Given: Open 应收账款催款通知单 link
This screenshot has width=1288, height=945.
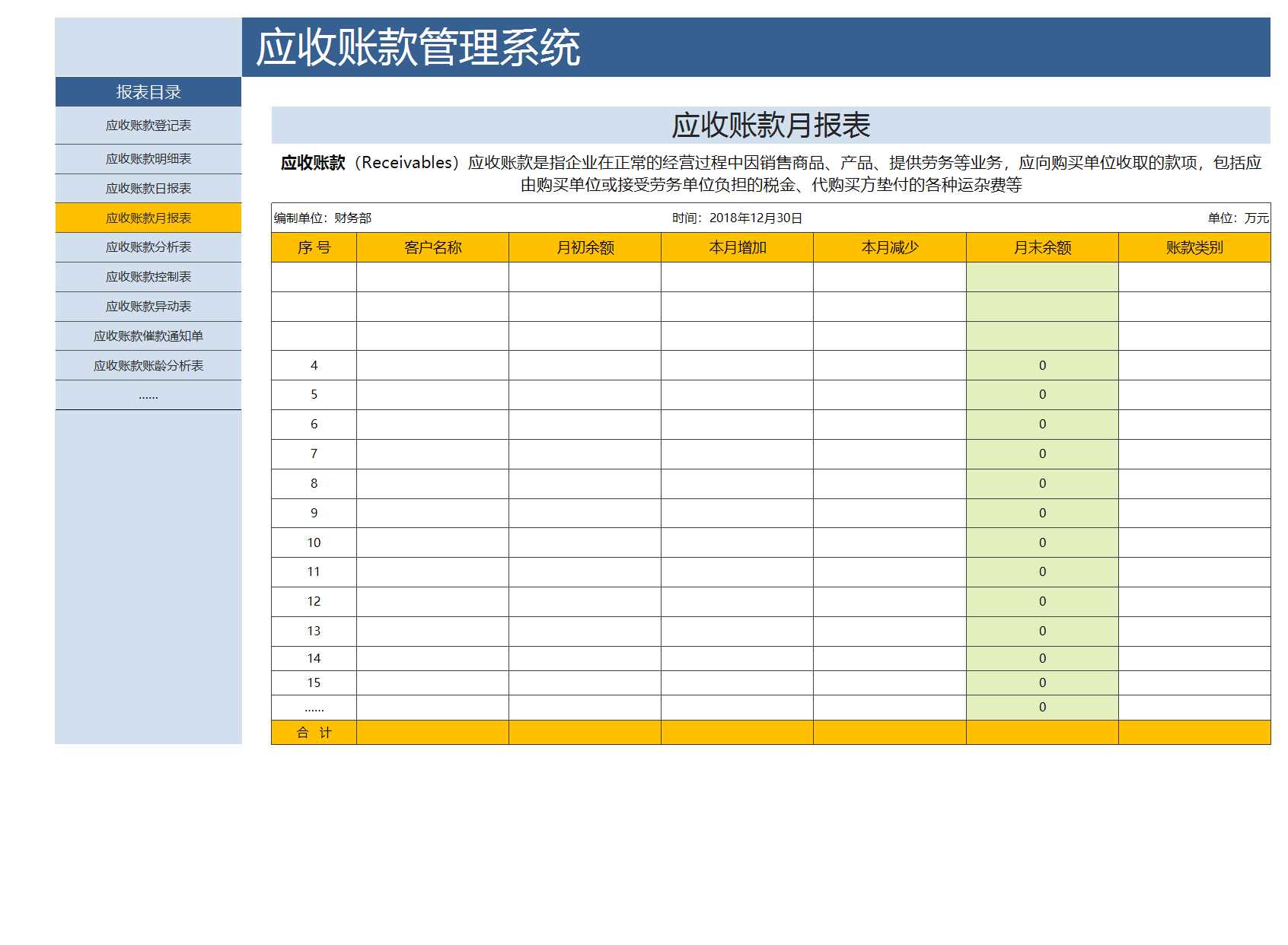Looking at the screenshot, I should [148, 336].
